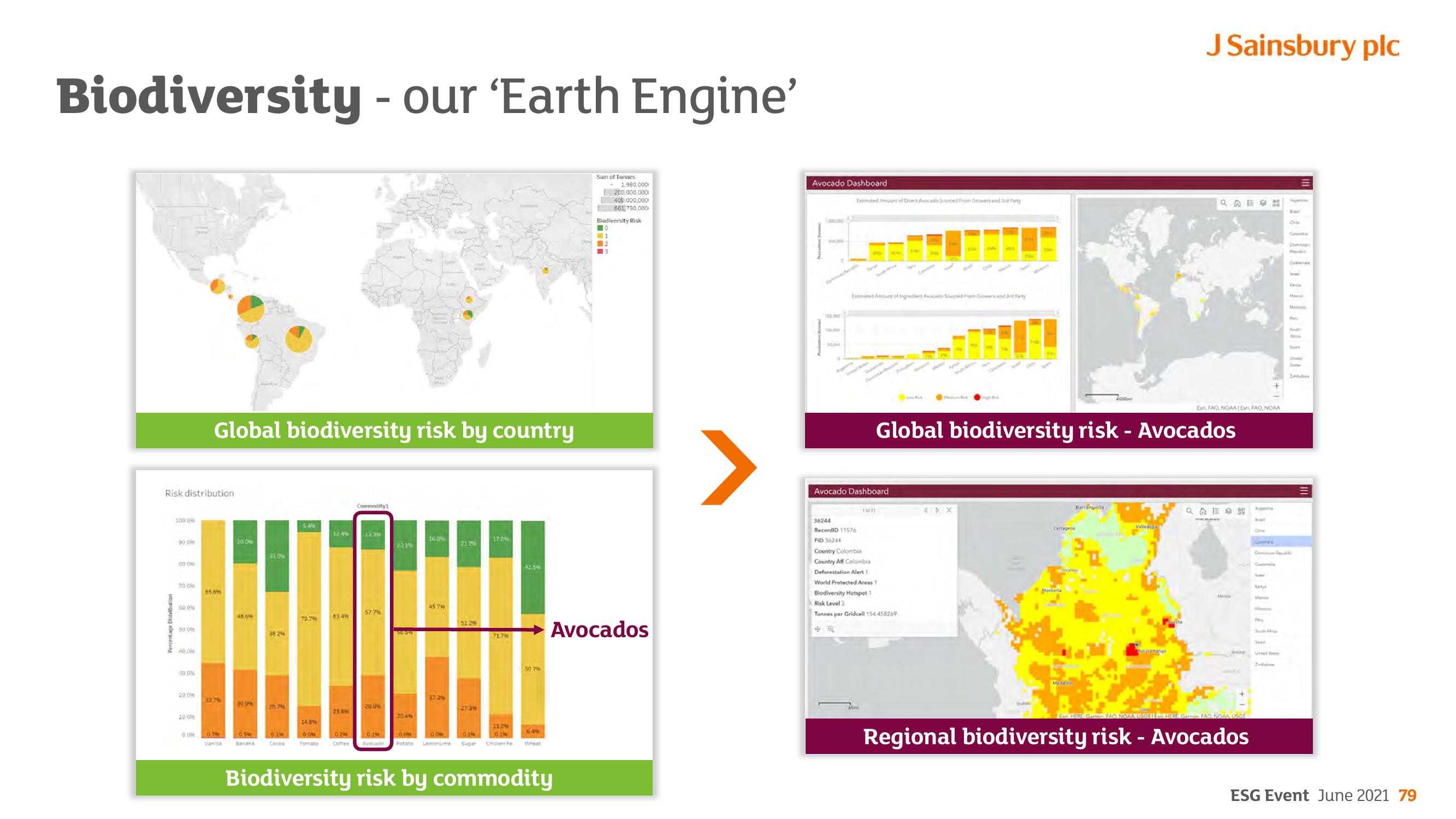Click page number 79 in footer
The width and height of the screenshot is (1456, 819).
(x=1408, y=796)
